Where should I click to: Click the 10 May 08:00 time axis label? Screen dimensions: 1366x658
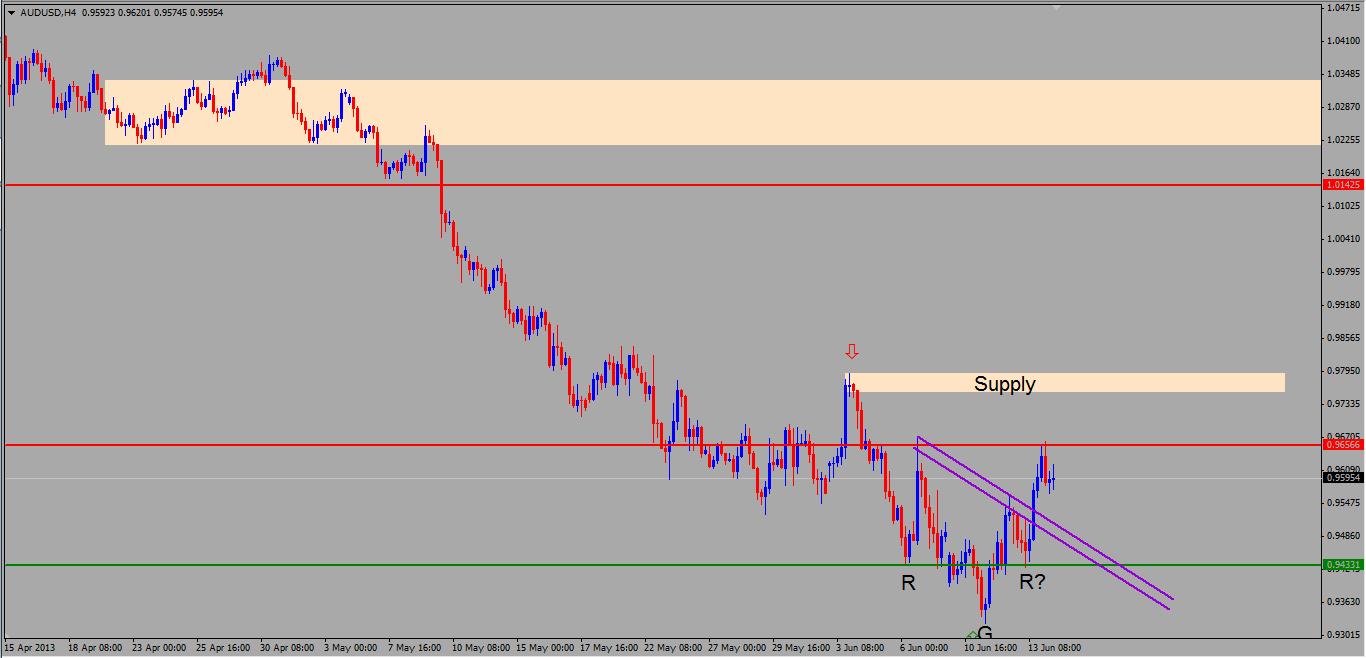pos(480,648)
